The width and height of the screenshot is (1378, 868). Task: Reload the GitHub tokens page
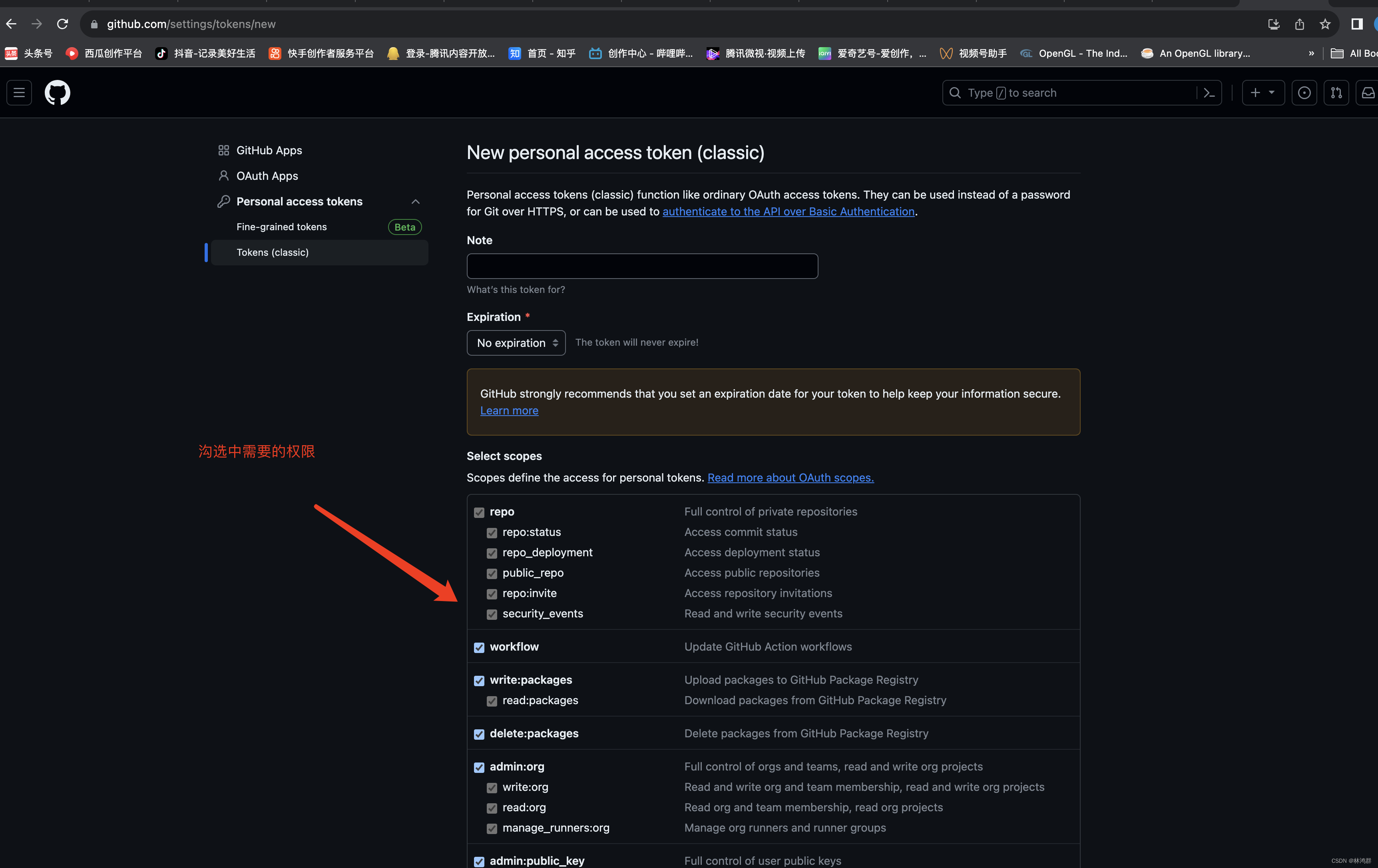coord(62,24)
